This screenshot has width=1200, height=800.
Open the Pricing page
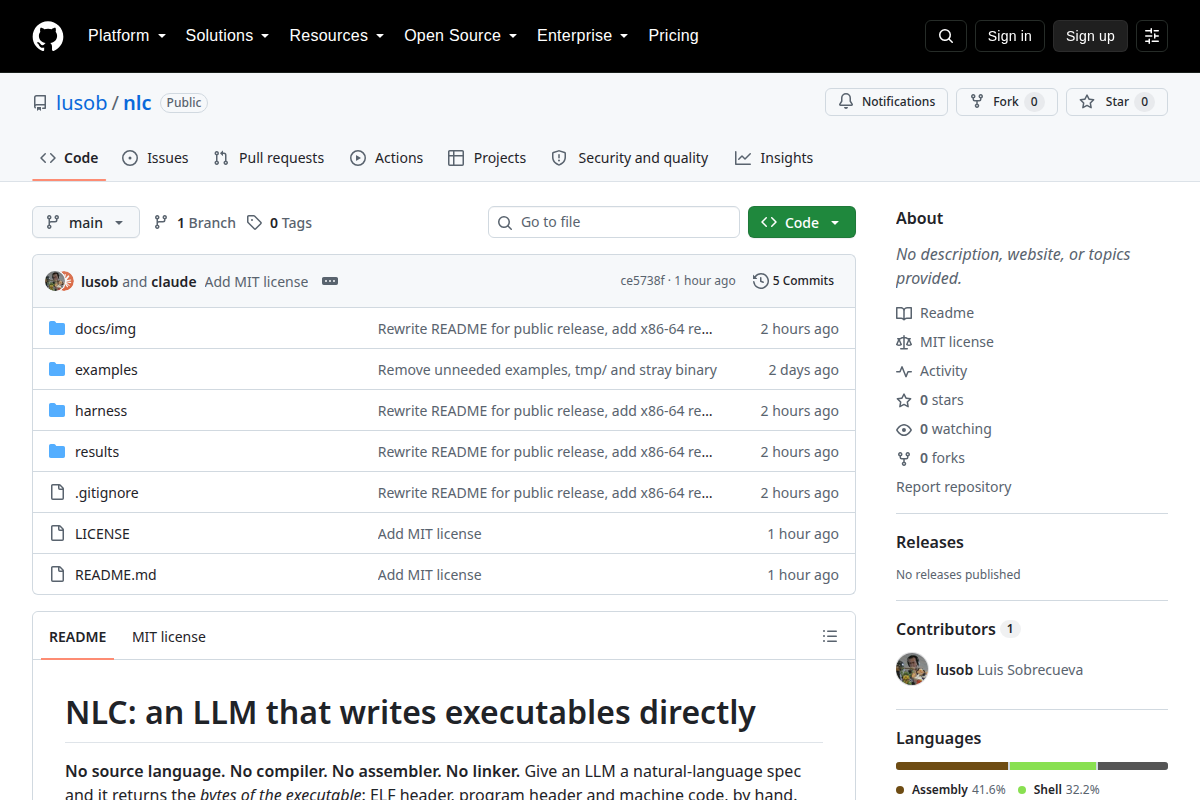[673, 36]
